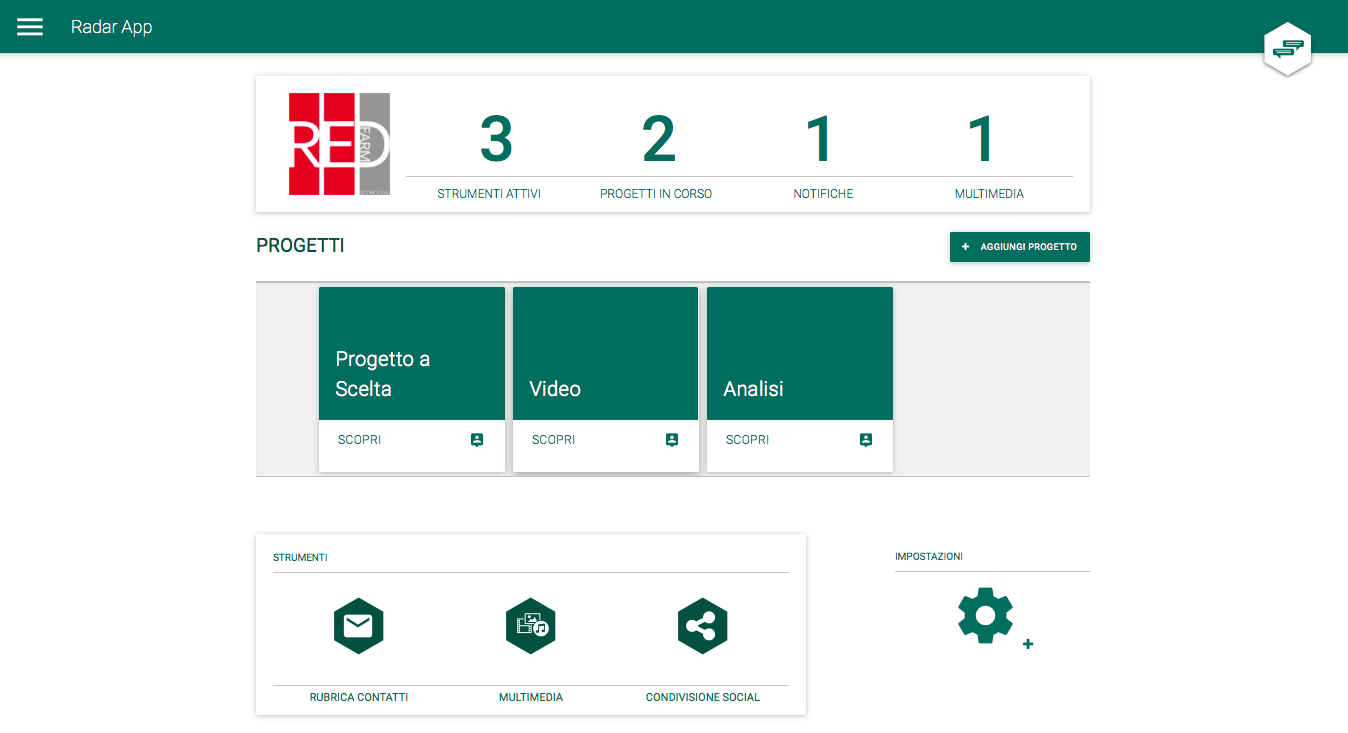Open the Multimedia hexagon tool icon
Screen dimensions: 1348x733
pos(530,626)
